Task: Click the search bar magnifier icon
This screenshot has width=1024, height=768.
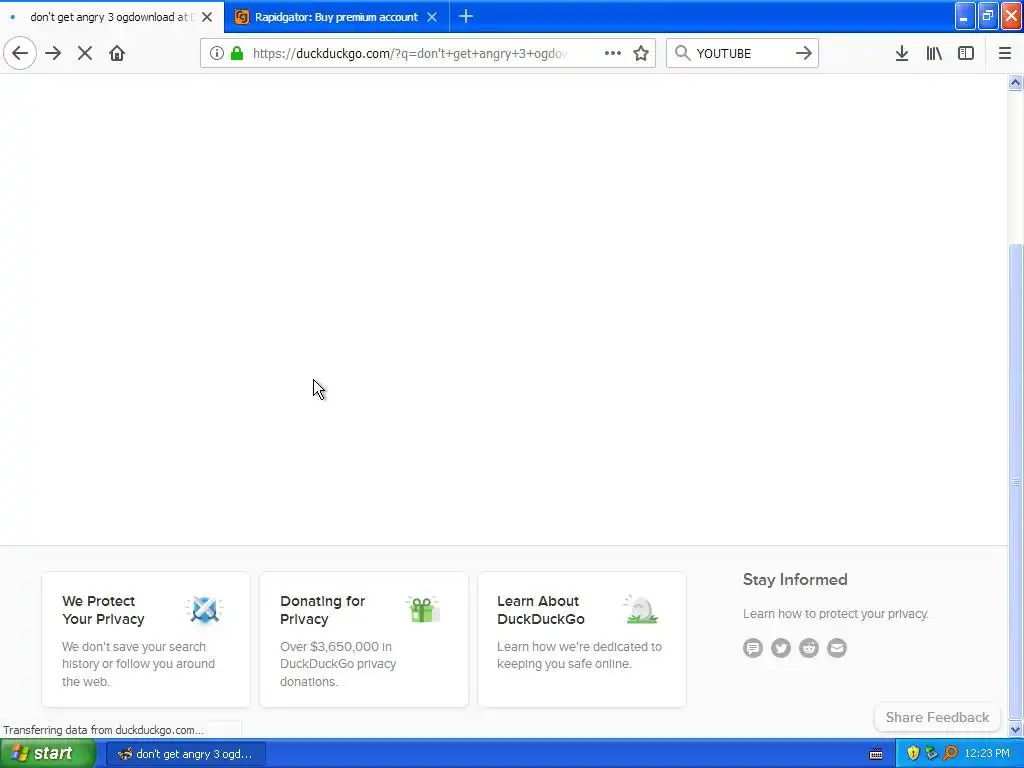Action: 682,53
